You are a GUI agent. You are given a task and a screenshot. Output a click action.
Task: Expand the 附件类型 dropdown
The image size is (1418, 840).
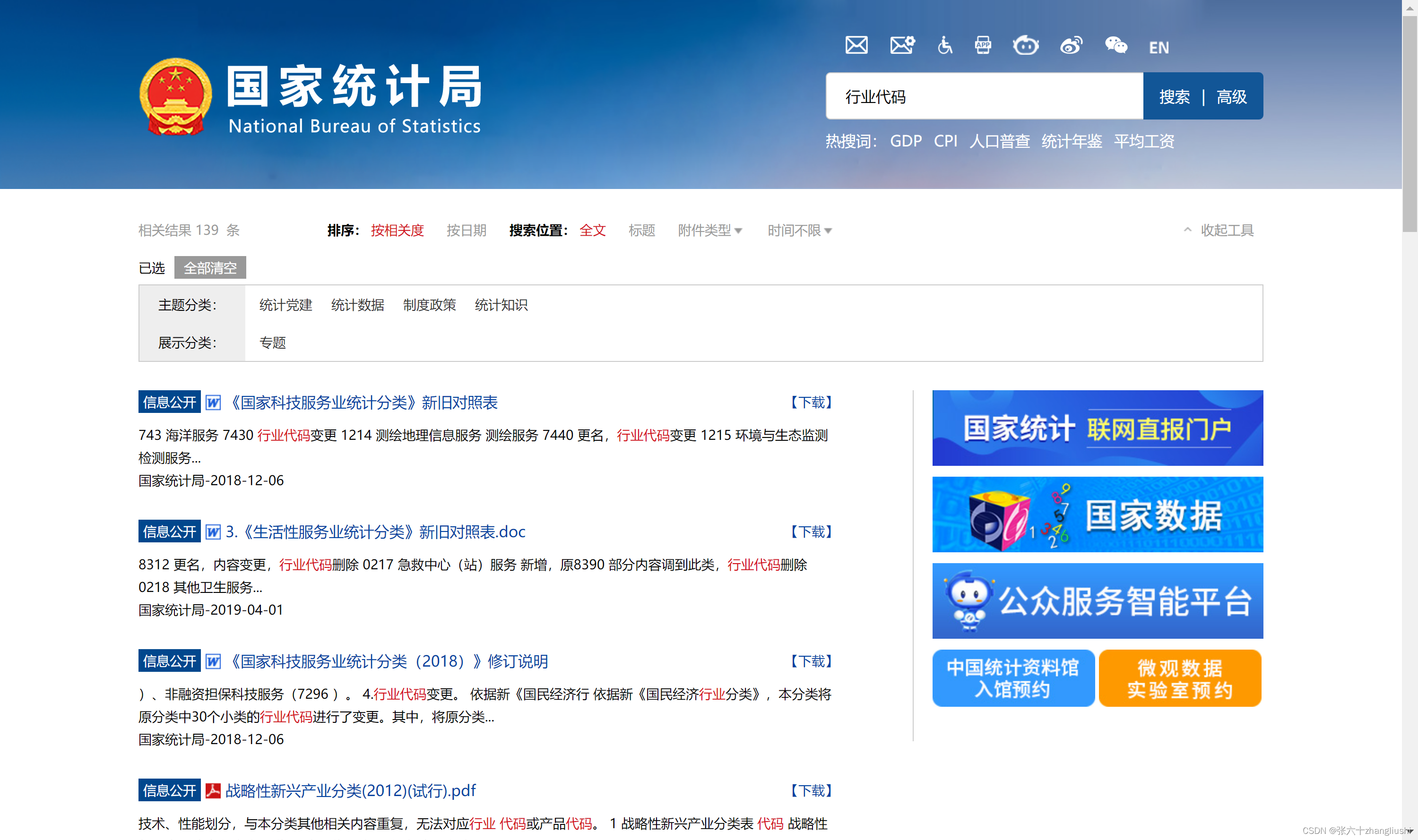point(710,231)
